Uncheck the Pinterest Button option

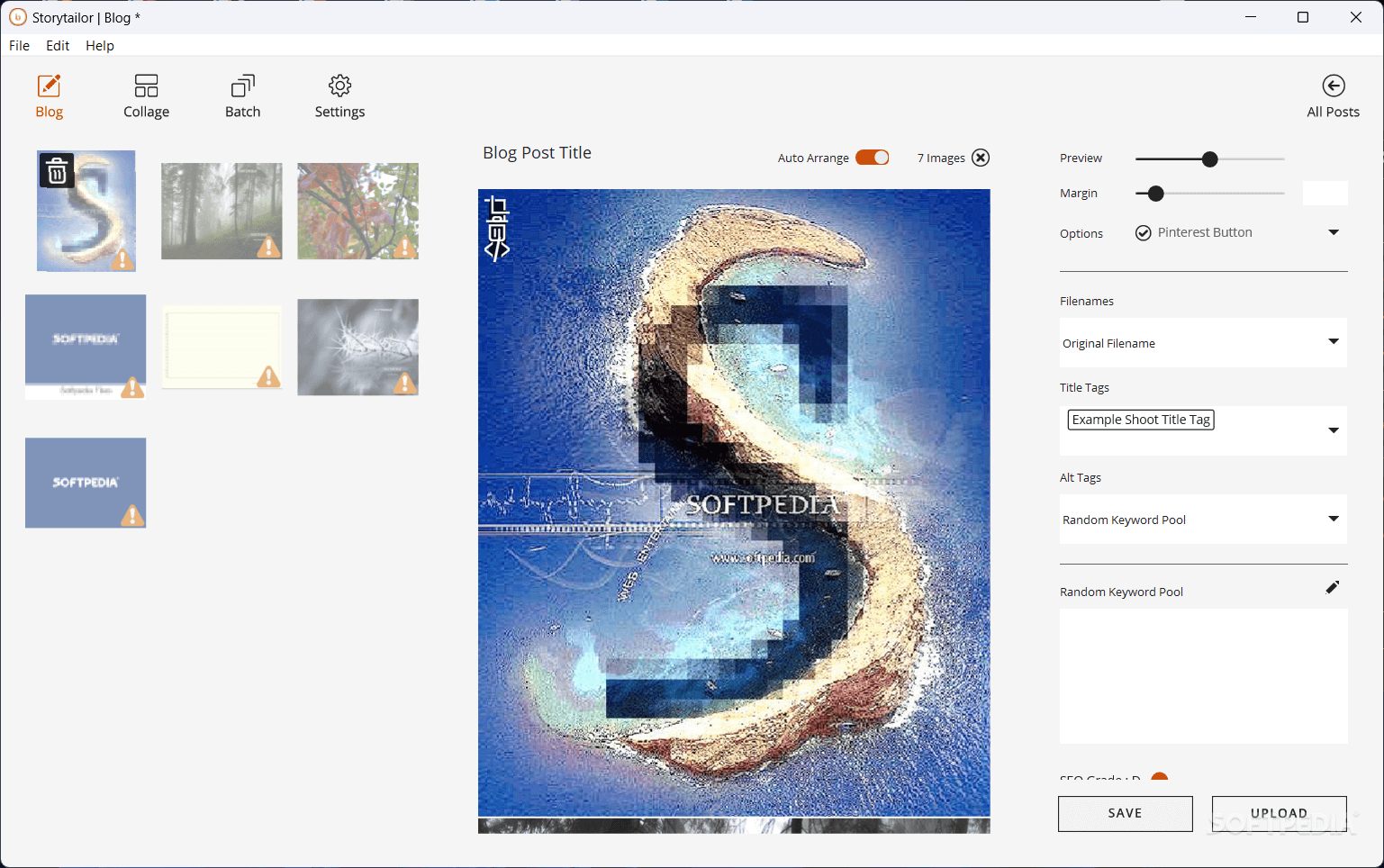(x=1143, y=233)
